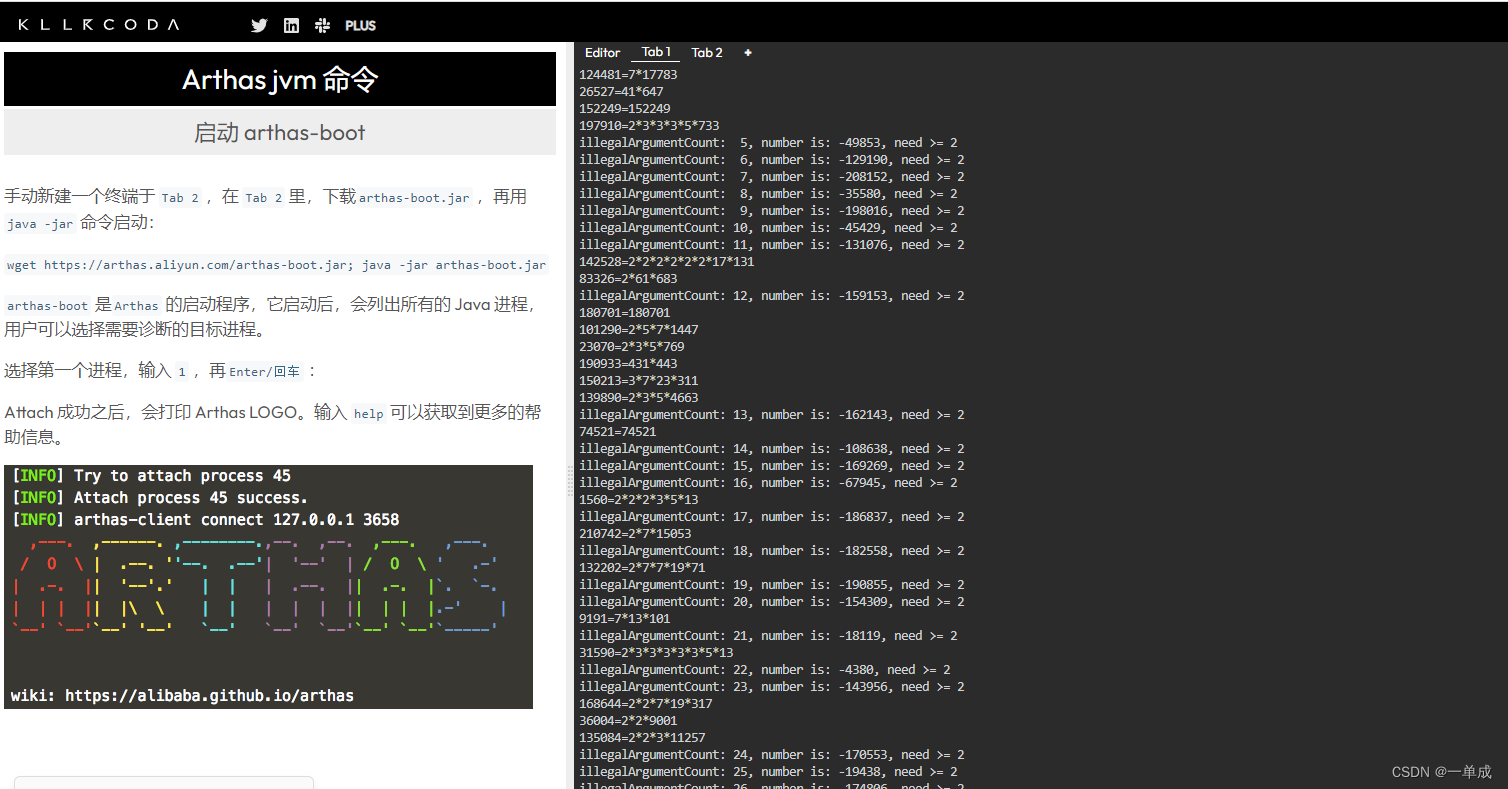The width and height of the screenshot is (1508, 789).
Task: Click terminal line '83326=2*61*683'
Action: pyautogui.click(x=628, y=279)
